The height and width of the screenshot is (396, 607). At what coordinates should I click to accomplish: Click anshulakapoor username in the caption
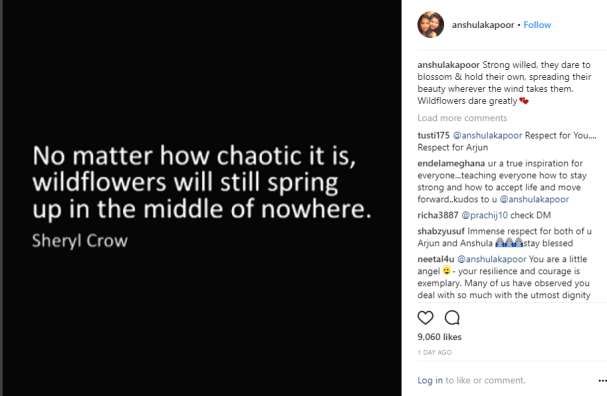point(448,65)
